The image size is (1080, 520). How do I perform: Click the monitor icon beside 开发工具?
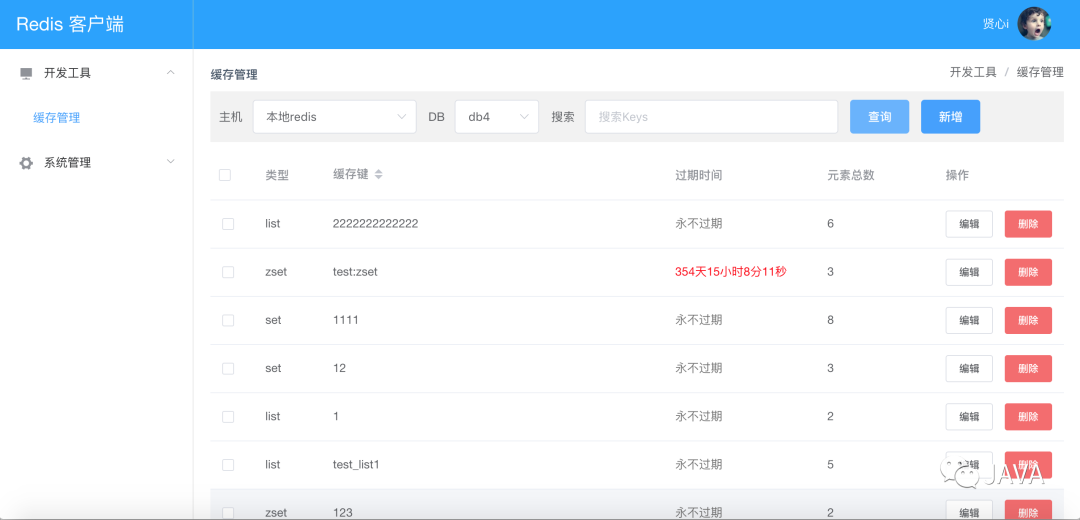tap(26, 73)
